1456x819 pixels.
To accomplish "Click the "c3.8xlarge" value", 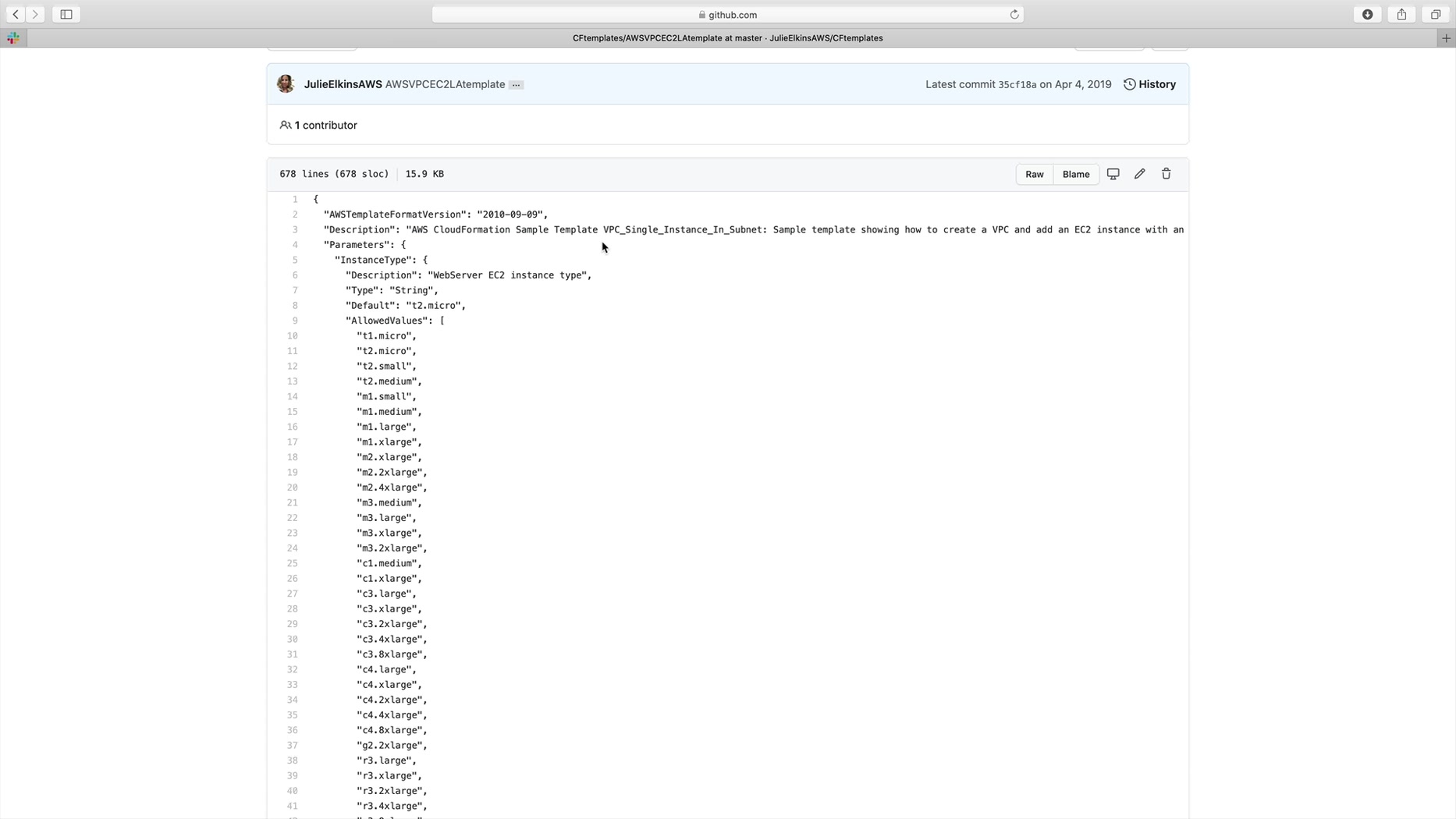I will coord(392,654).
